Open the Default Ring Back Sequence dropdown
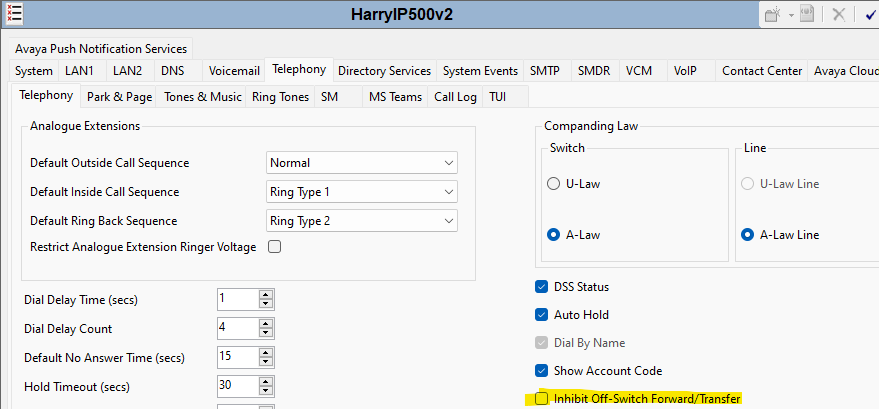This screenshot has height=409, width=879. coord(362,221)
